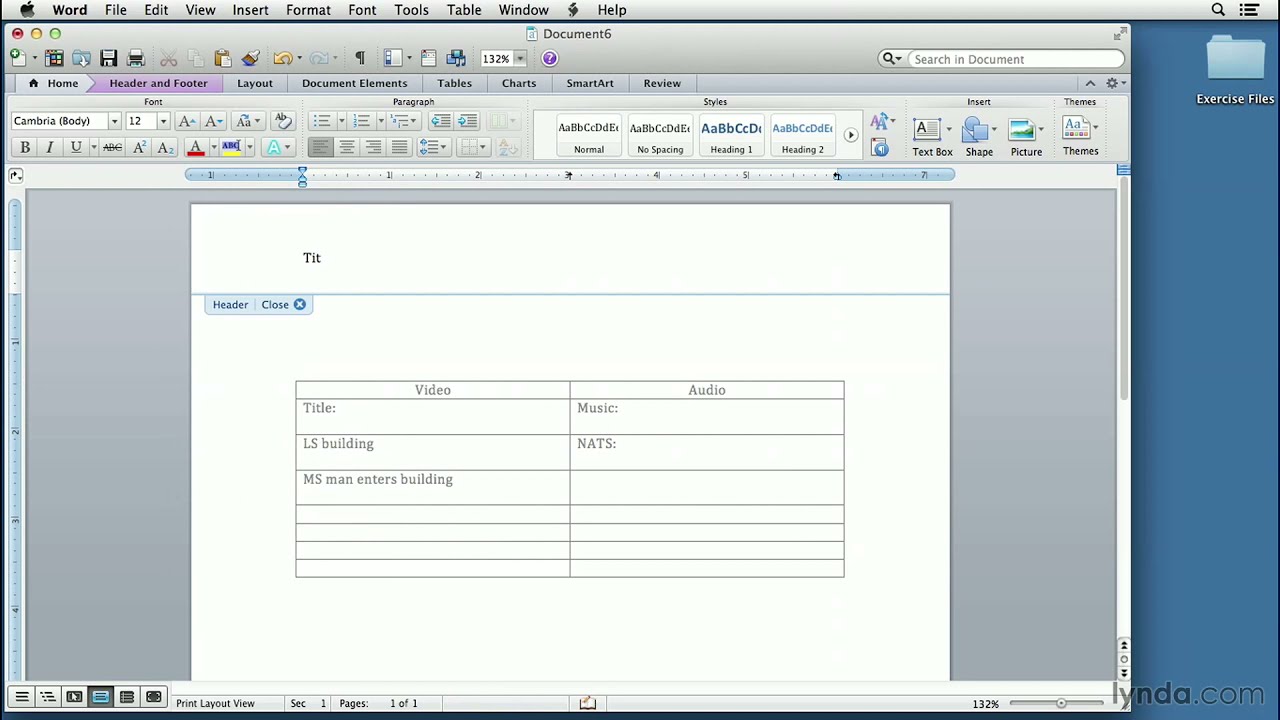
Task: Click the Format Painter brush icon
Action: 251,59
